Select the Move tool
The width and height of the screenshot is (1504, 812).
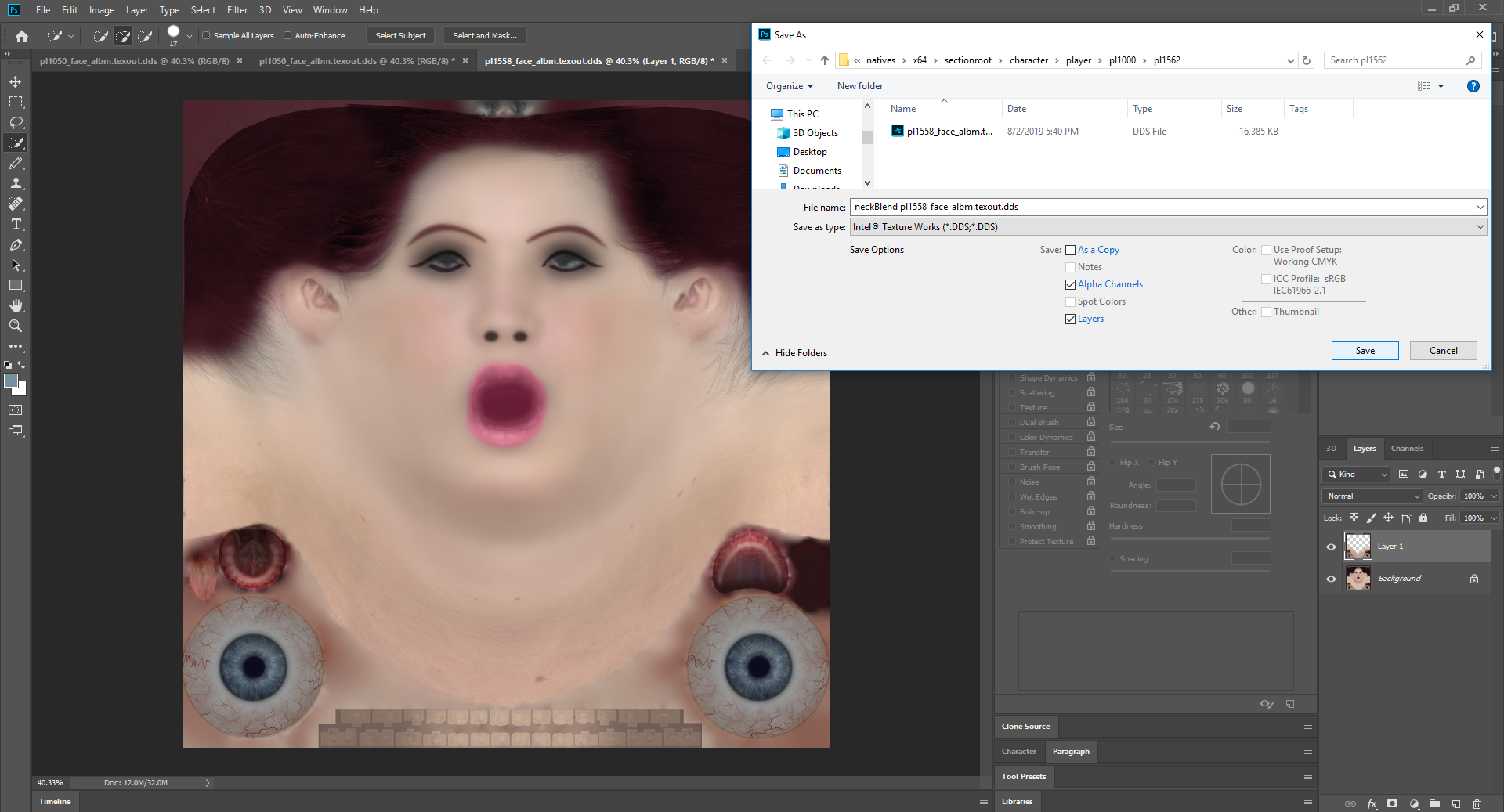coord(16,81)
